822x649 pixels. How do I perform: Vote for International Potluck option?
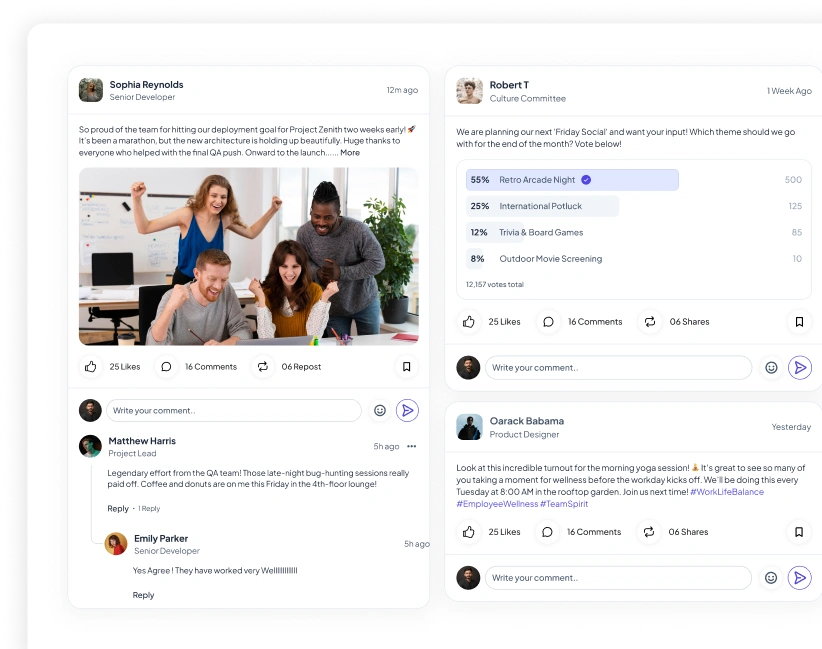[543, 206]
